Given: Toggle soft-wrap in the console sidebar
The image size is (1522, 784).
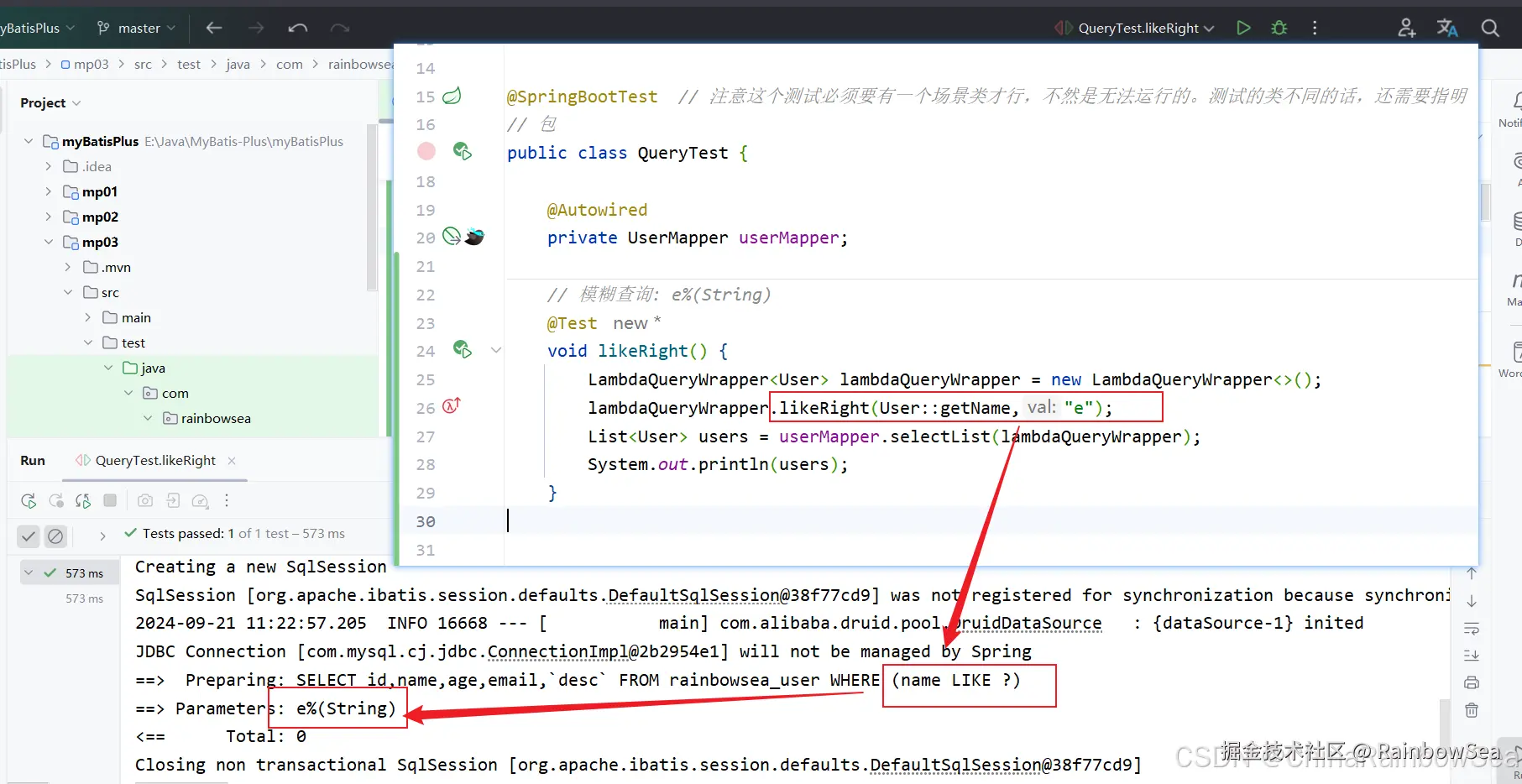Looking at the screenshot, I should (1472, 629).
